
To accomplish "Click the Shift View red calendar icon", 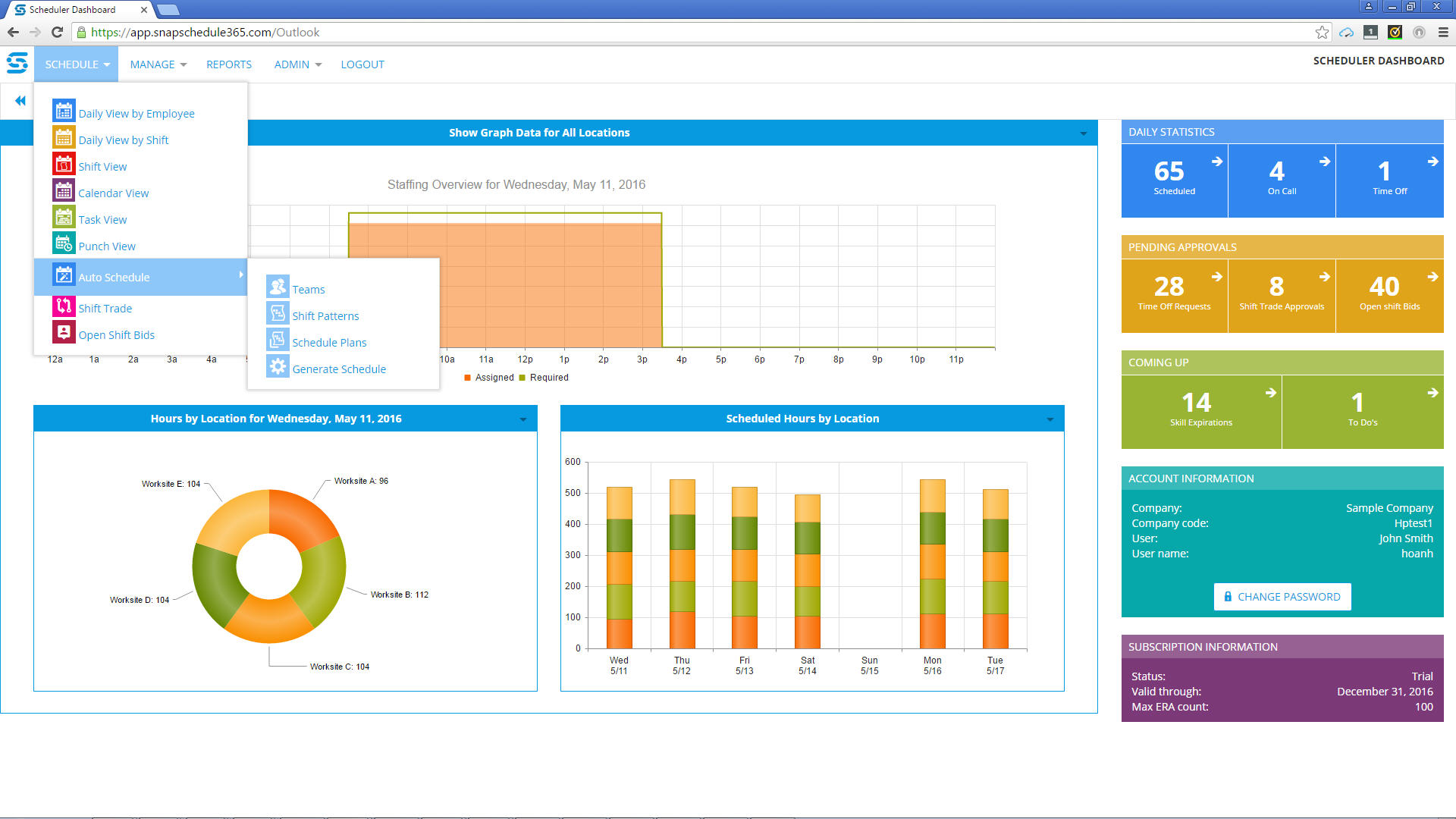I will pyautogui.click(x=64, y=164).
